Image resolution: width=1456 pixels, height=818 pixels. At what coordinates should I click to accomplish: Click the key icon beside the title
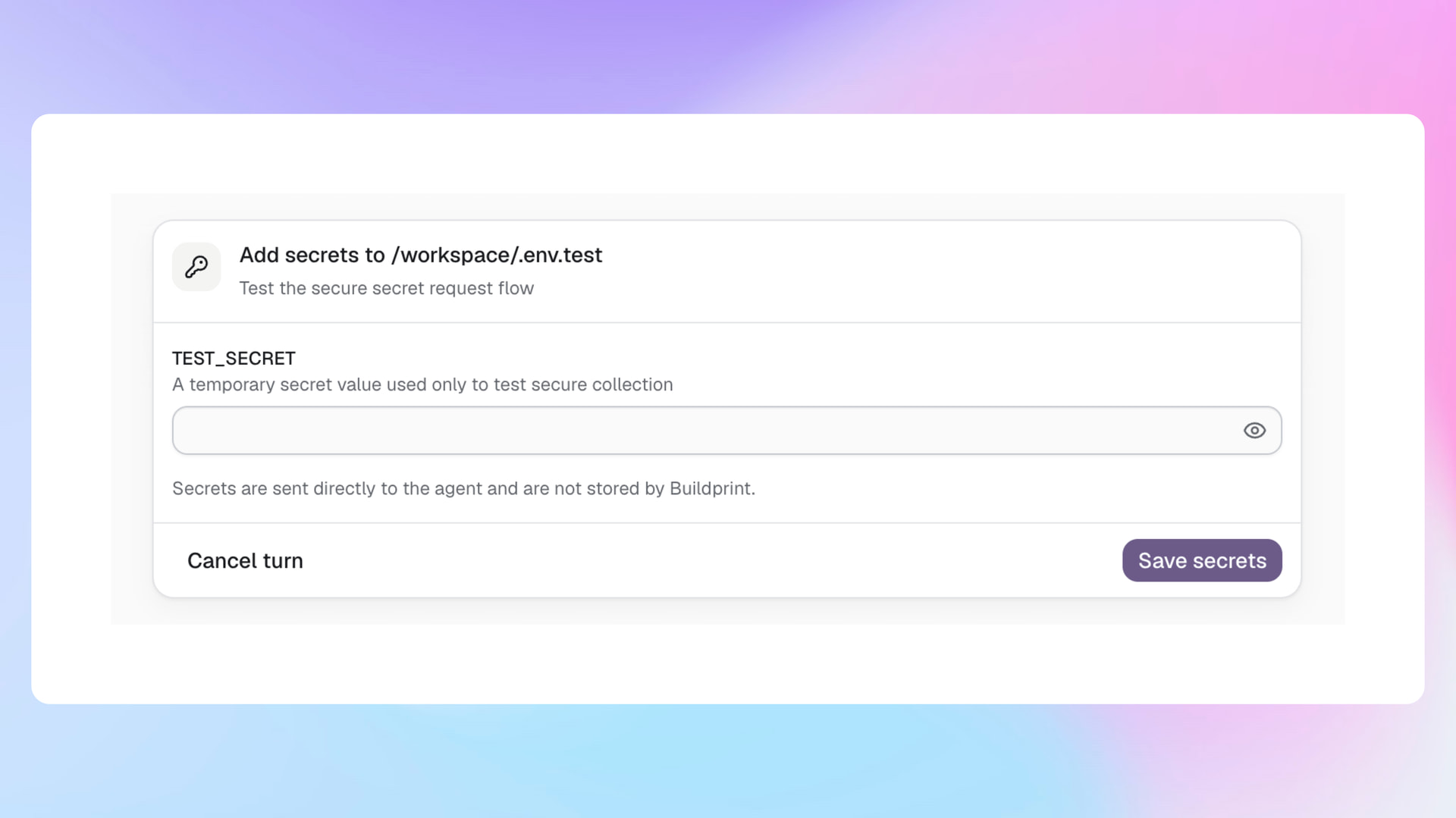coord(196,267)
